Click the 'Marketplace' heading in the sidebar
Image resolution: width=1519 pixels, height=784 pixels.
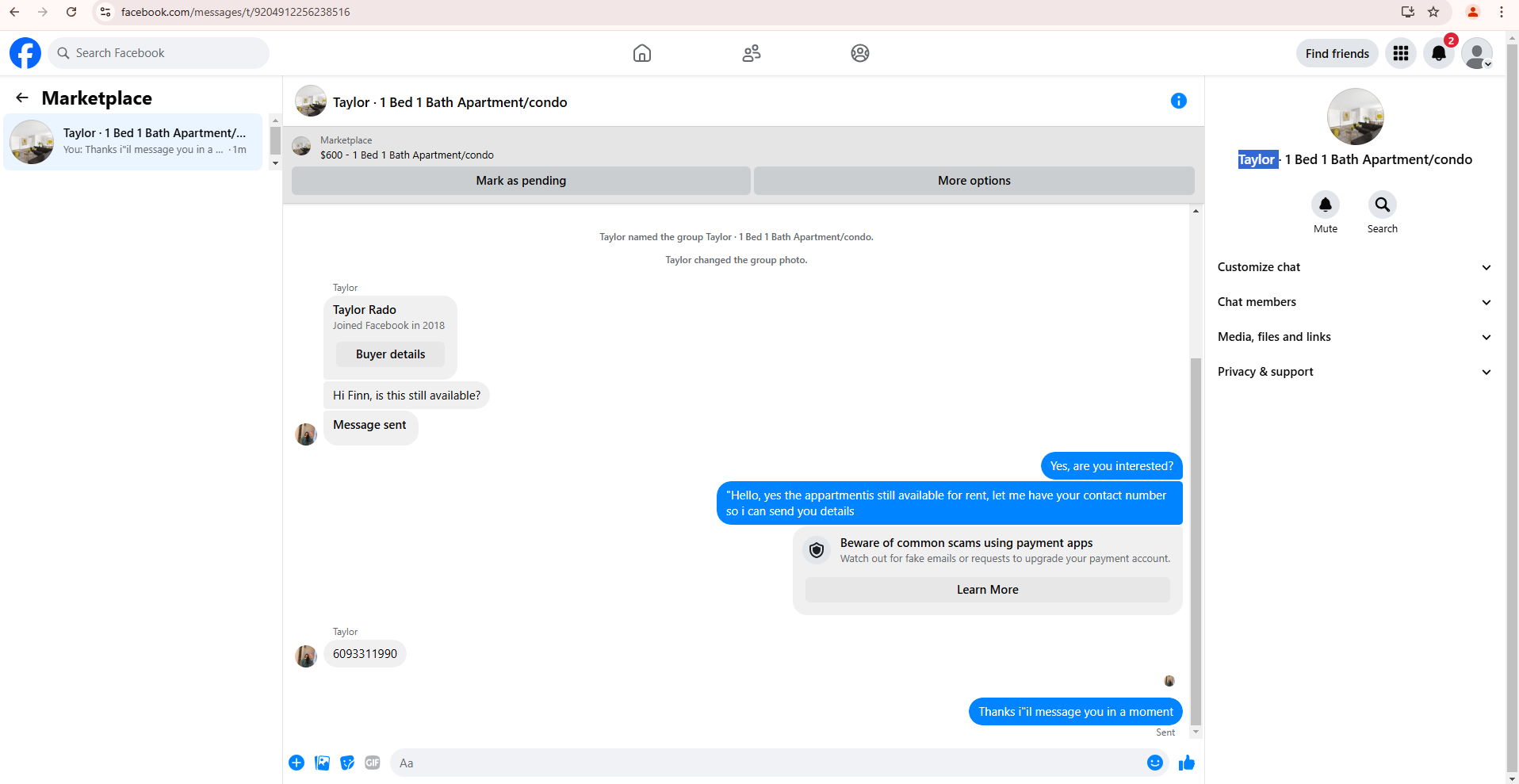point(97,98)
